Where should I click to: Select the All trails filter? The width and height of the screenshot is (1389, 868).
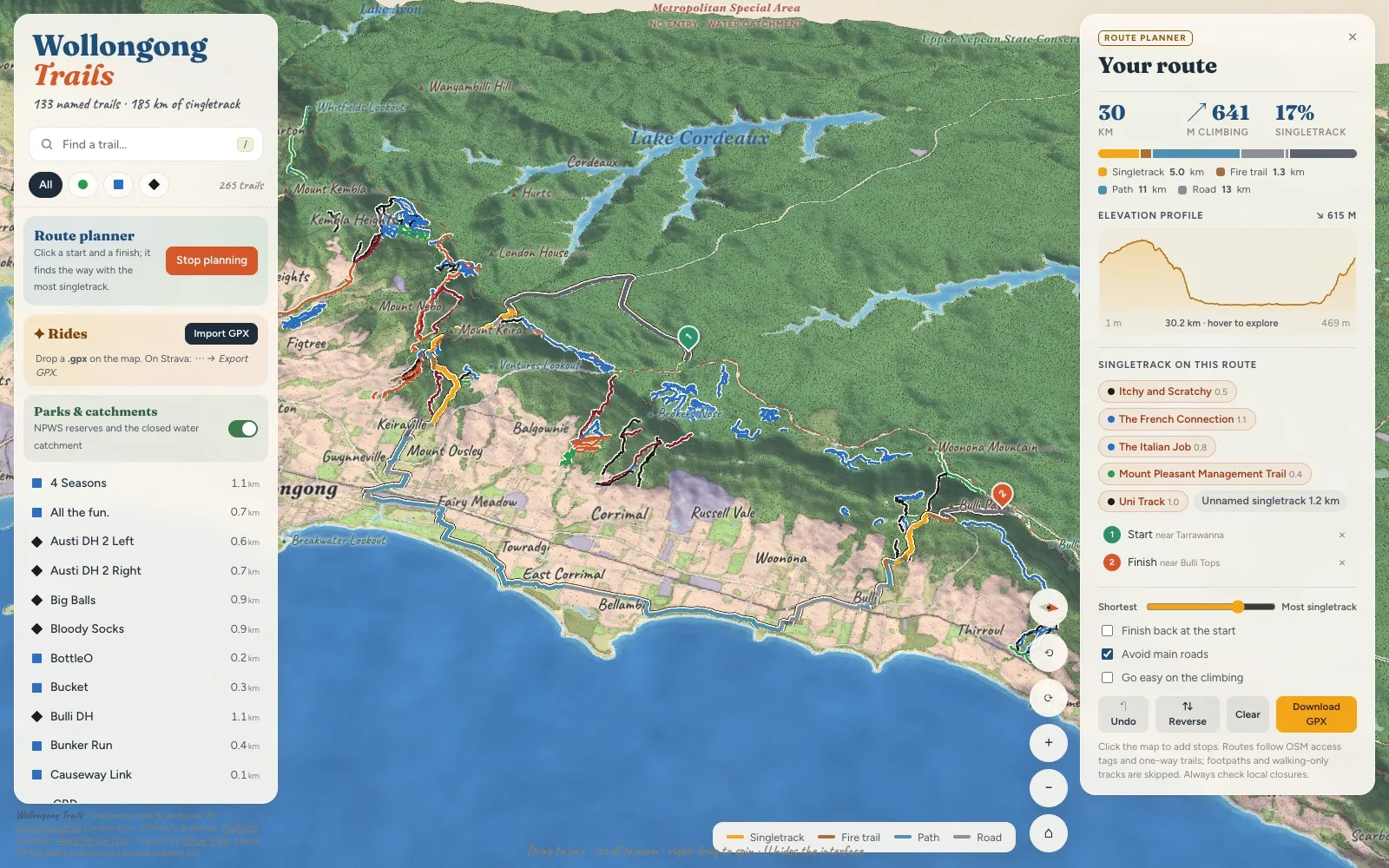46,184
